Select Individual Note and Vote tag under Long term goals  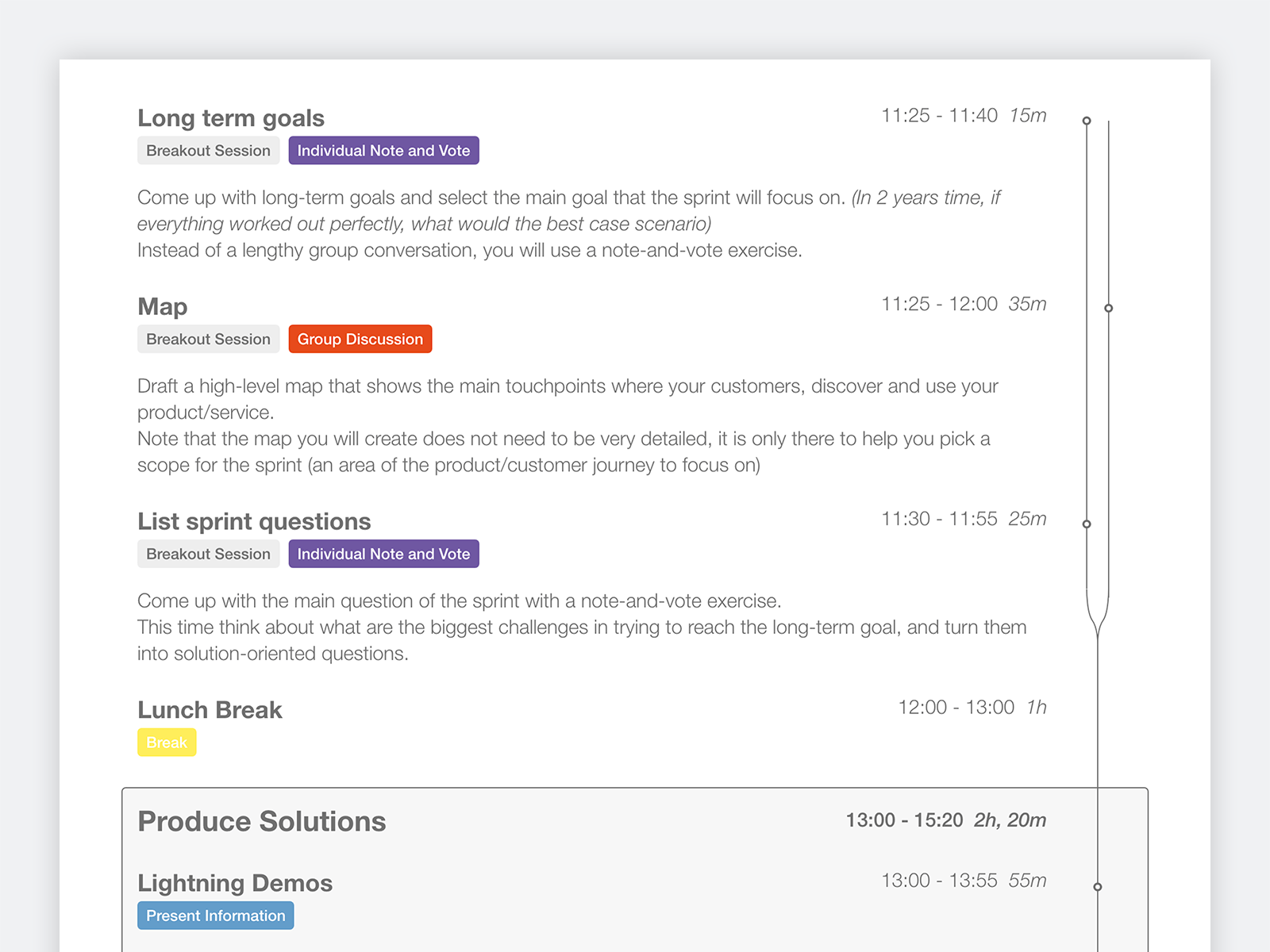click(x=383, y=151)
